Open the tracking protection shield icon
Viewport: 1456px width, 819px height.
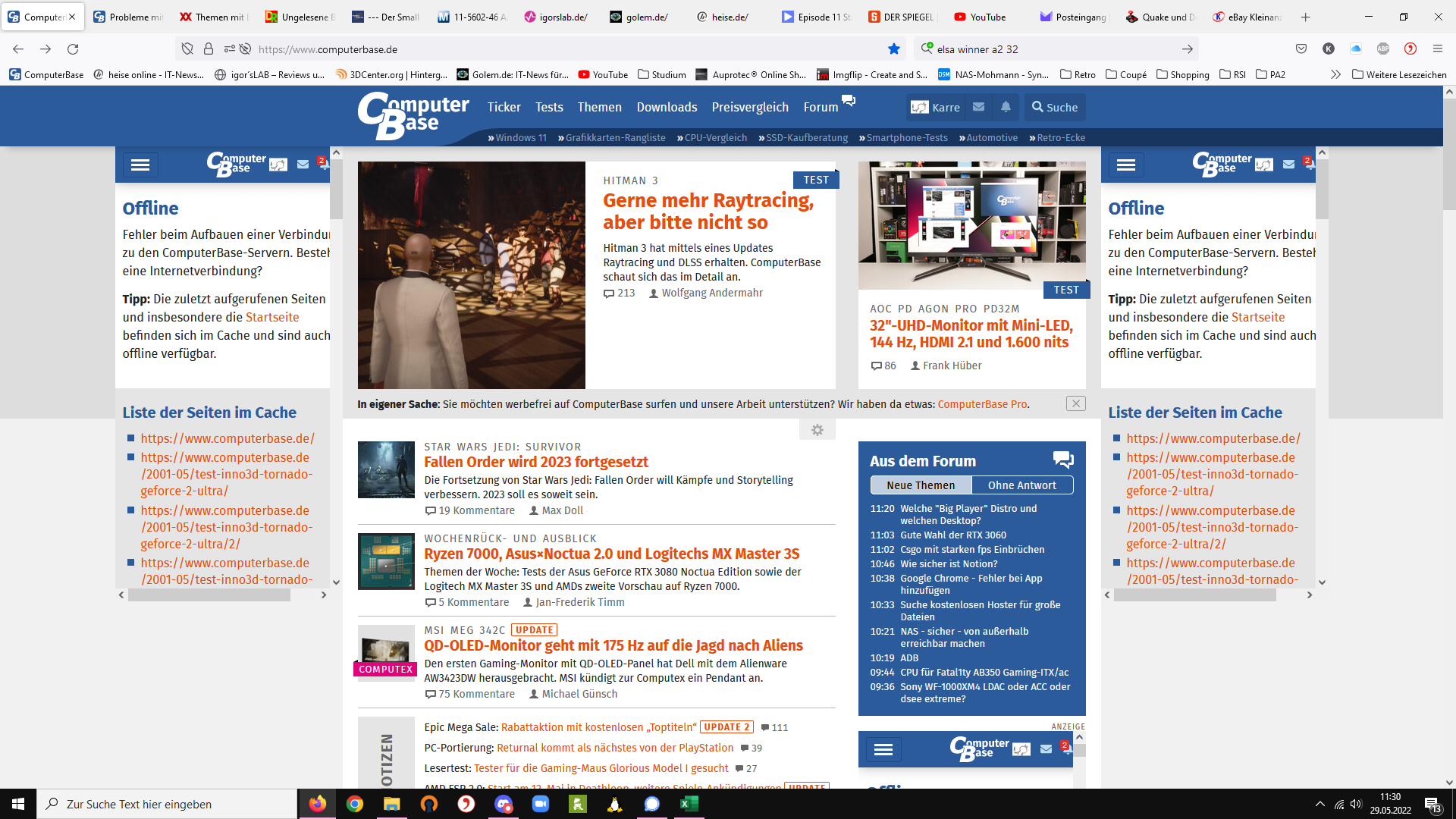[x=187, y=49]
